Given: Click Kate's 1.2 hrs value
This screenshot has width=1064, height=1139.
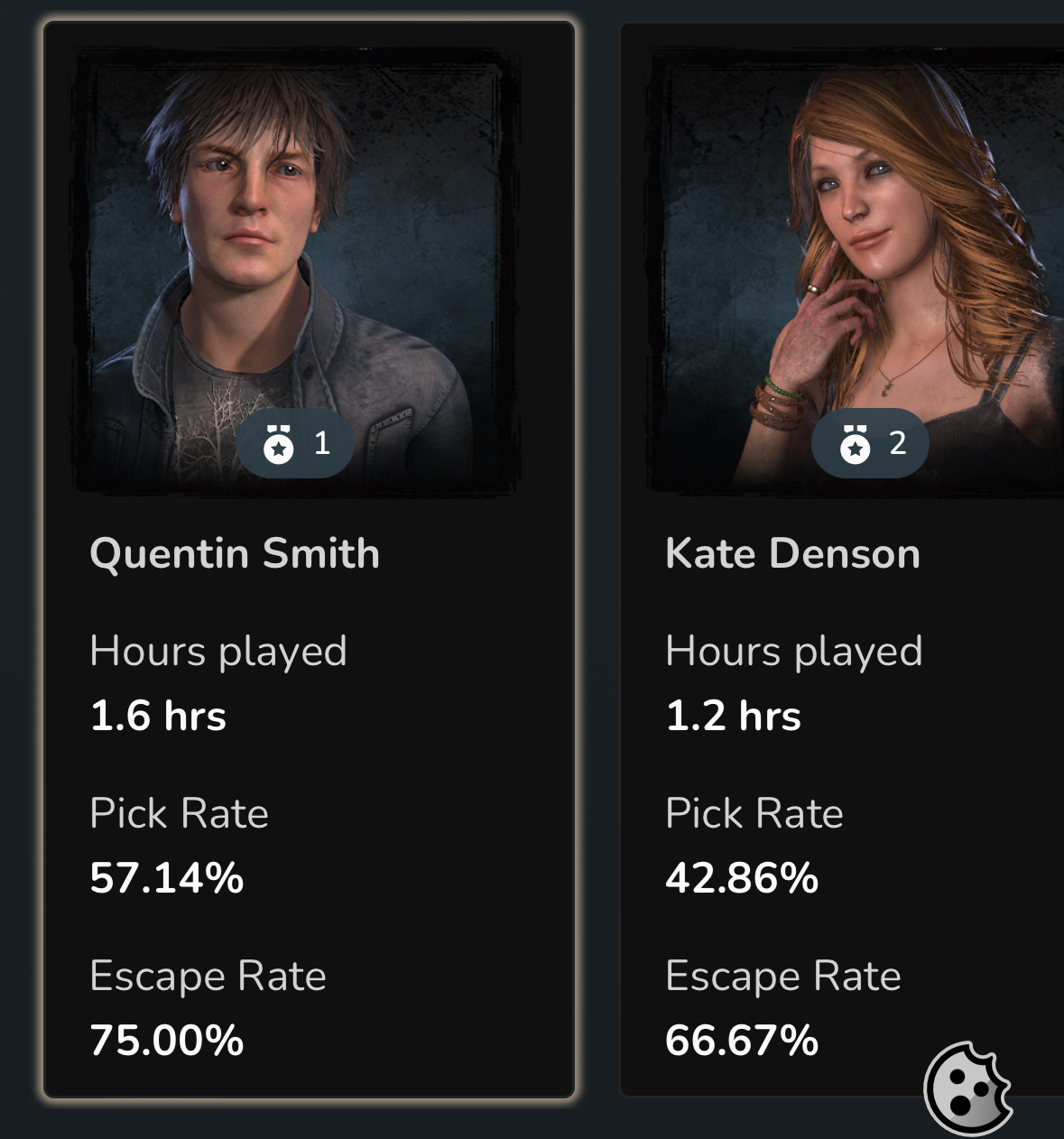Looking at the screenshot, I should [733, 716].
